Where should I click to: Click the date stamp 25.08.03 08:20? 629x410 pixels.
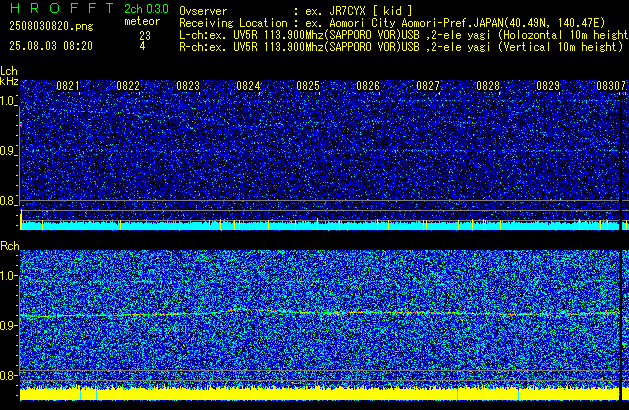(x=51, y=46)
